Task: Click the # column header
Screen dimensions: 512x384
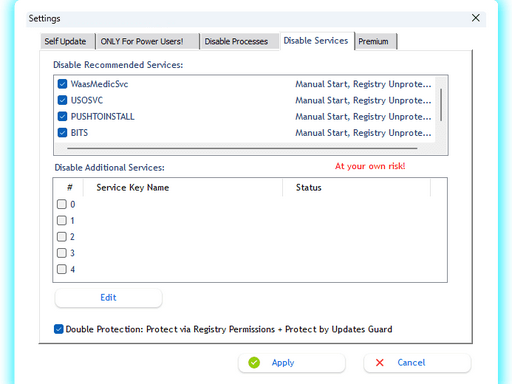Action: click(68, 188)
